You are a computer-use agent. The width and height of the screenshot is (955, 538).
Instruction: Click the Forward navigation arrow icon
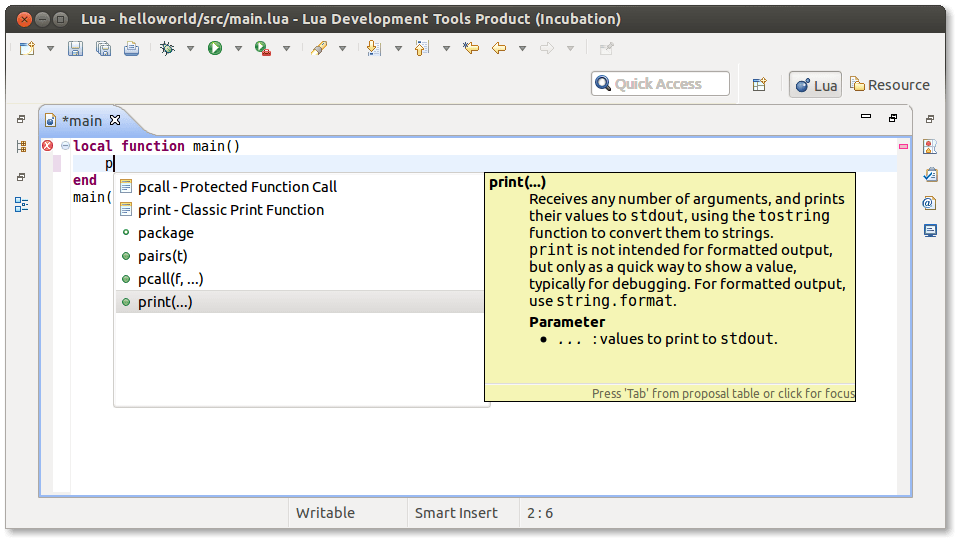[547, 48]
